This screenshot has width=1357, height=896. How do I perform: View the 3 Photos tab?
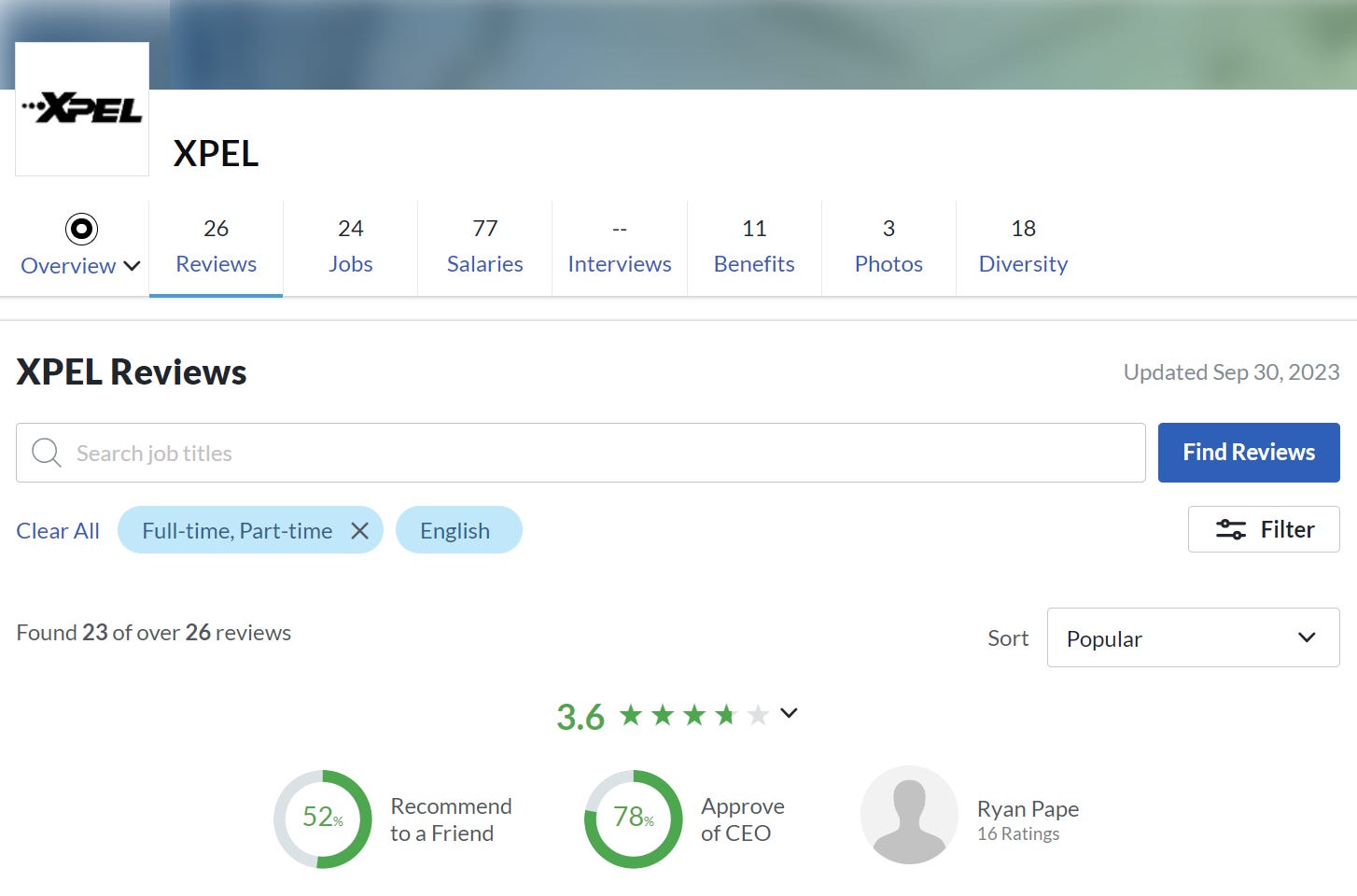pyautogui.click(x=888, y=247)
